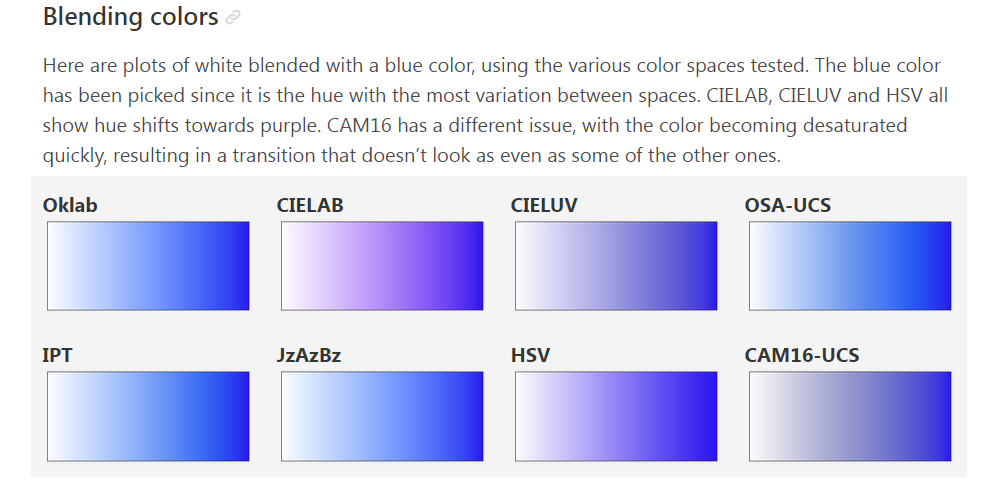Click the CIELAB gradient swatch
Image resolution: width=993 pixels, height=502 pixels.
382,266
